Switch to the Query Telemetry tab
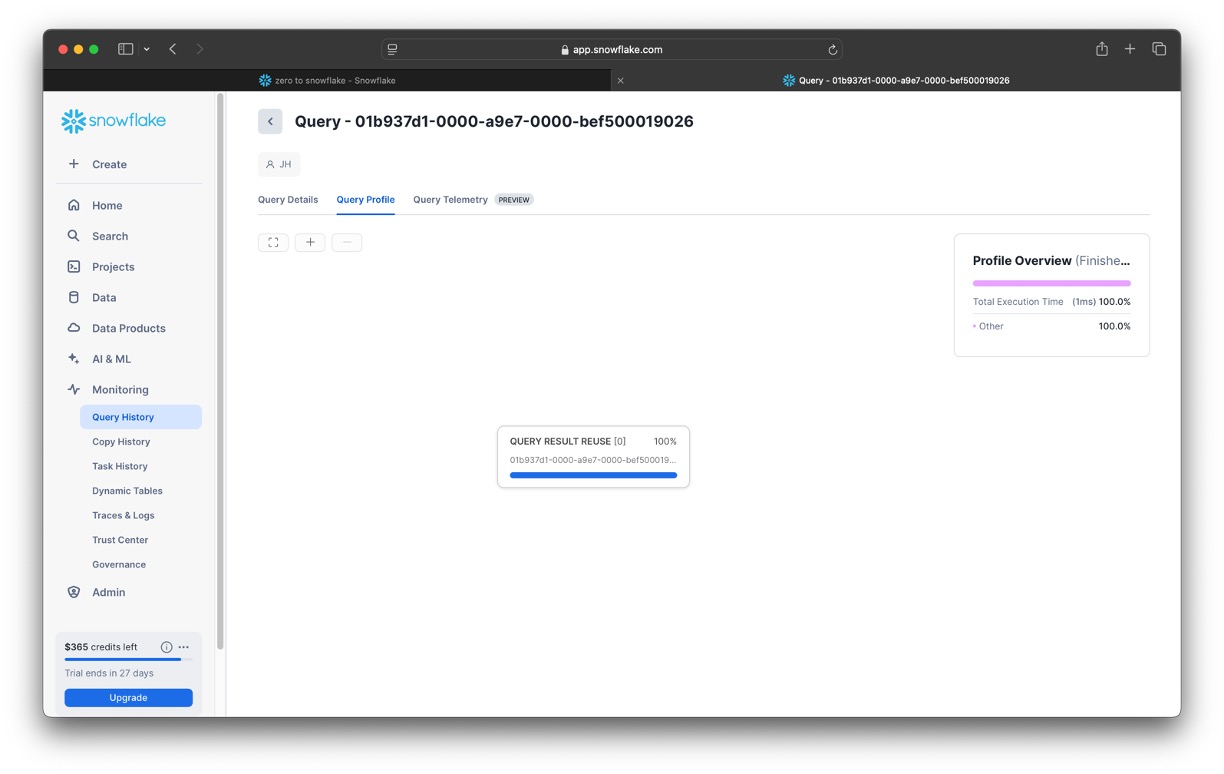This screenshot has width=1224, height=774. point(450,200)
